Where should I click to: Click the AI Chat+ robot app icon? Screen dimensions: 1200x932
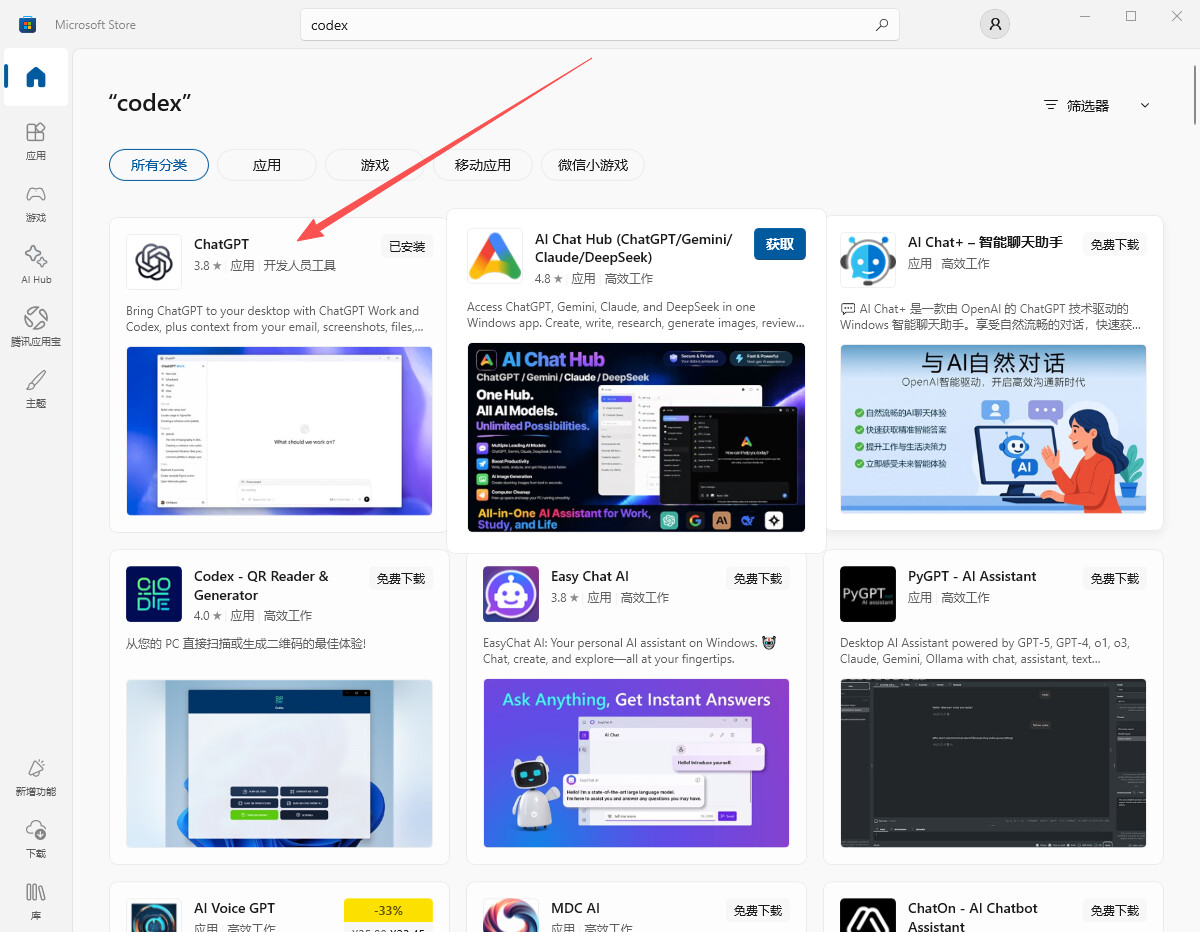coord(868,260)
